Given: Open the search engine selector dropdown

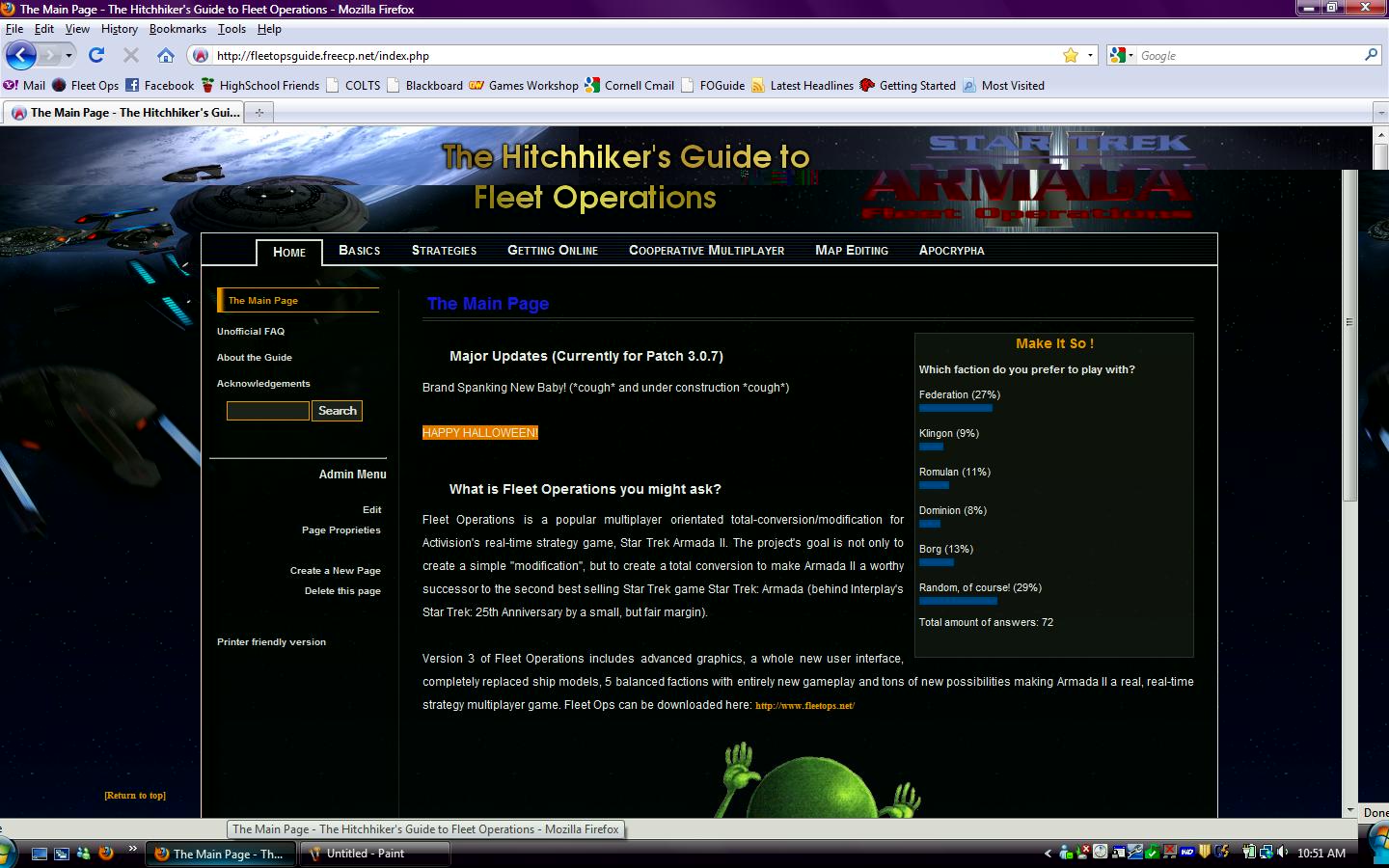Looking at the screenshot, I should [x=1122, y=55].
